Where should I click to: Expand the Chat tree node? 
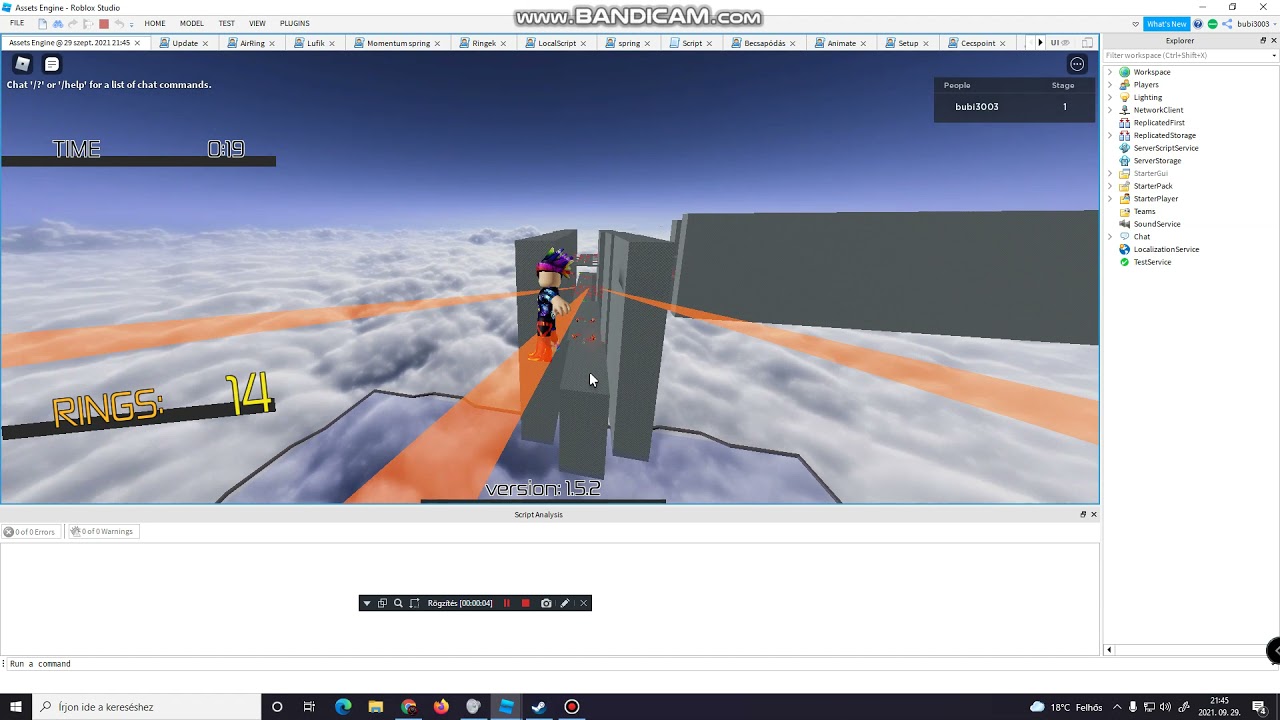[x=1110, y=237]
